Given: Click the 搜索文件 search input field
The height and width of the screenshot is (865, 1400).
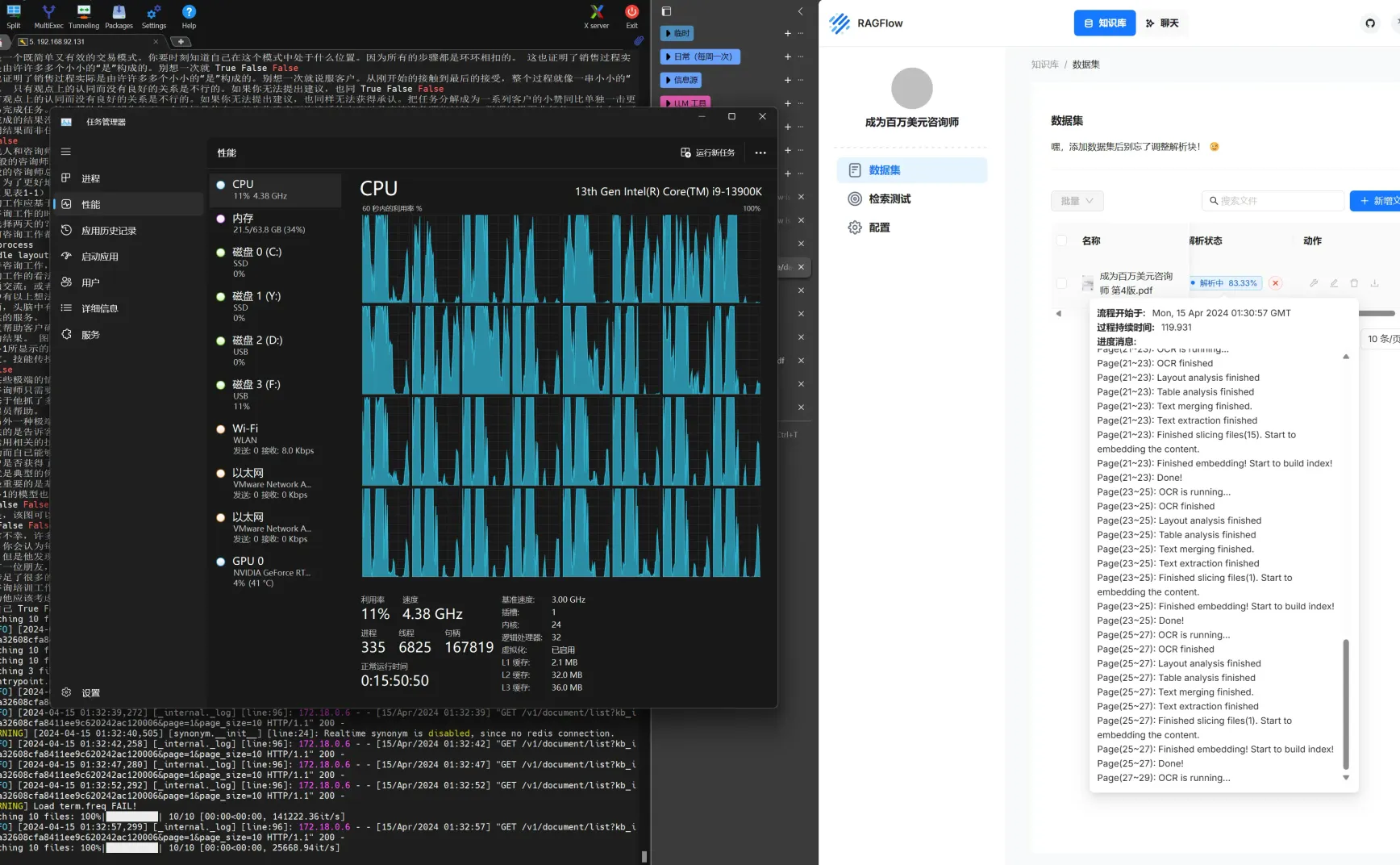Looking at the screenshot, I should point(1273,201).
